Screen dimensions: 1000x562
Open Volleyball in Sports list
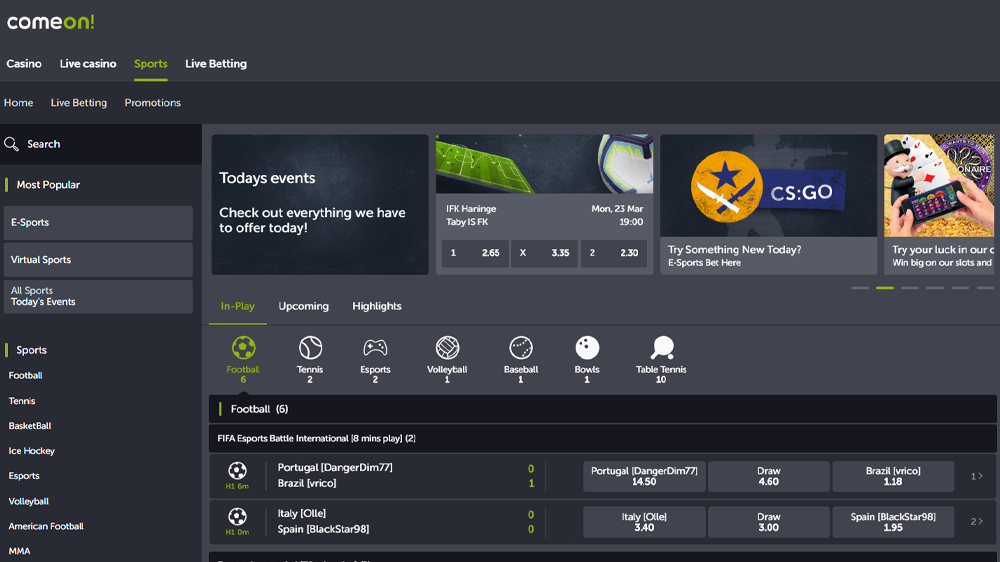(x=29, y=501)
